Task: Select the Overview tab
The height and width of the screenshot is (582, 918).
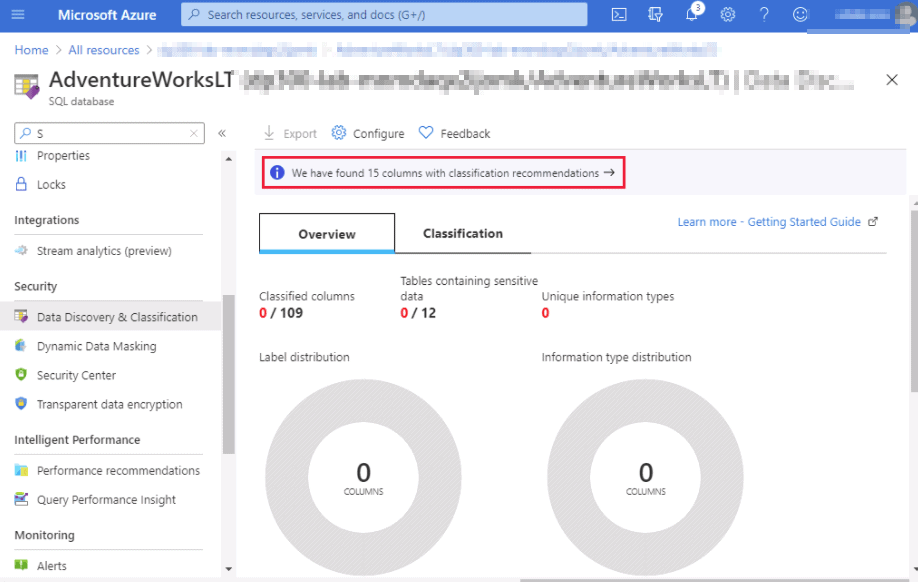Action: 327,233
